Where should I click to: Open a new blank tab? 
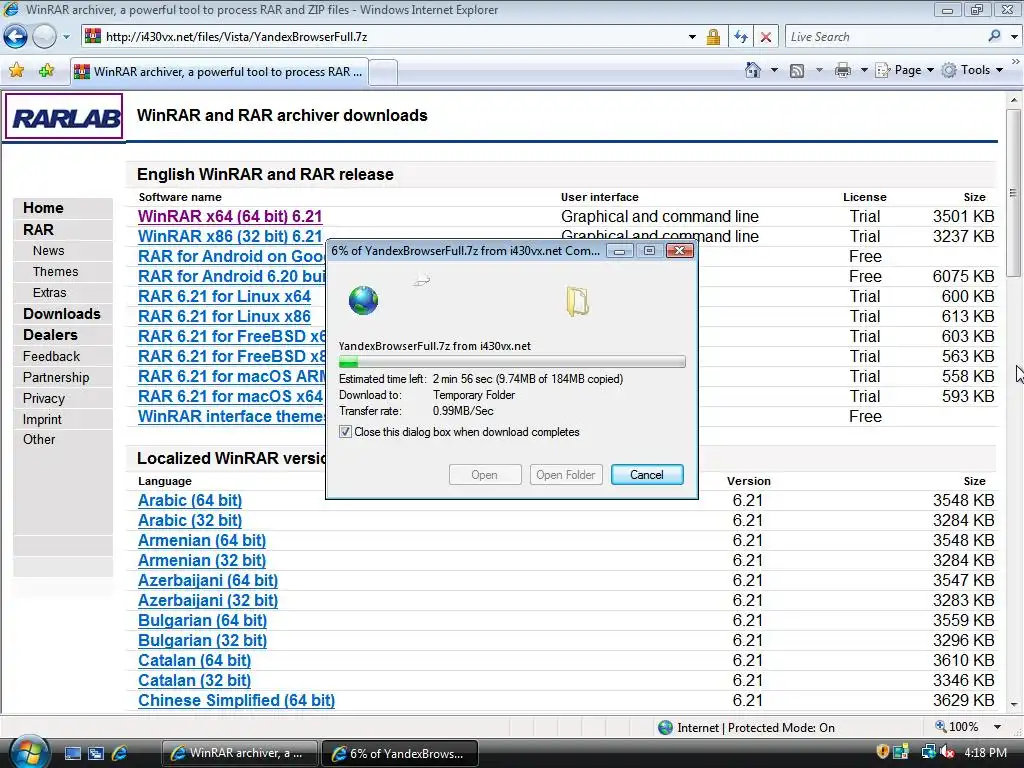[x=383, y=72]
